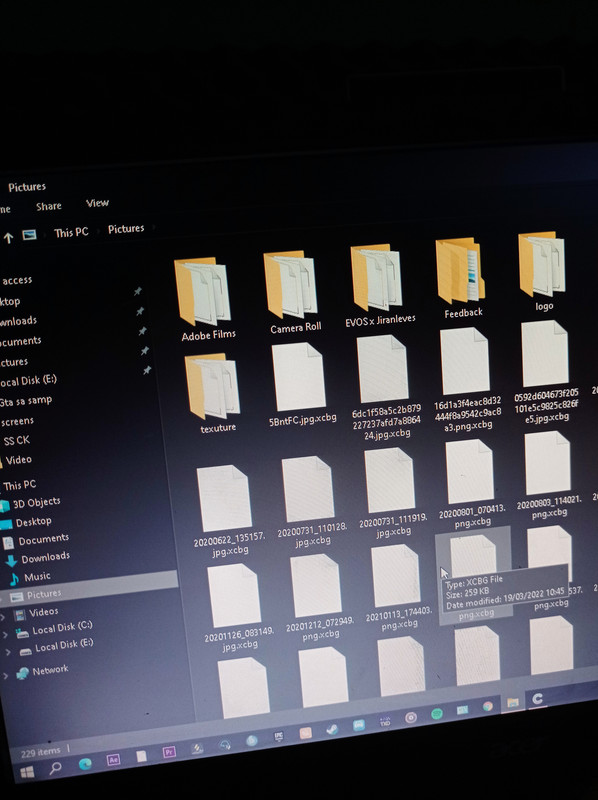This screenshot has height=800, width=598.
Task: Select This PC in navigation pane
Action: (x=19, y=485)
